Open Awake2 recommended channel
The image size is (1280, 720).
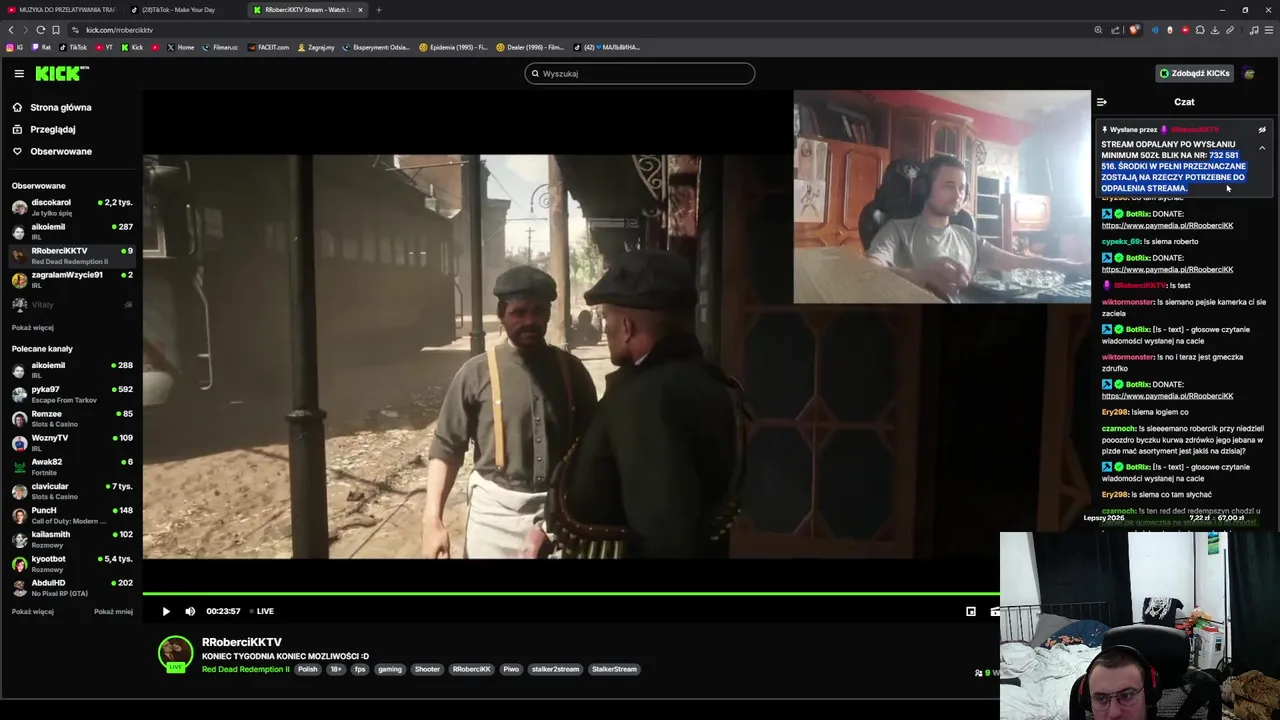click(72, 466)
